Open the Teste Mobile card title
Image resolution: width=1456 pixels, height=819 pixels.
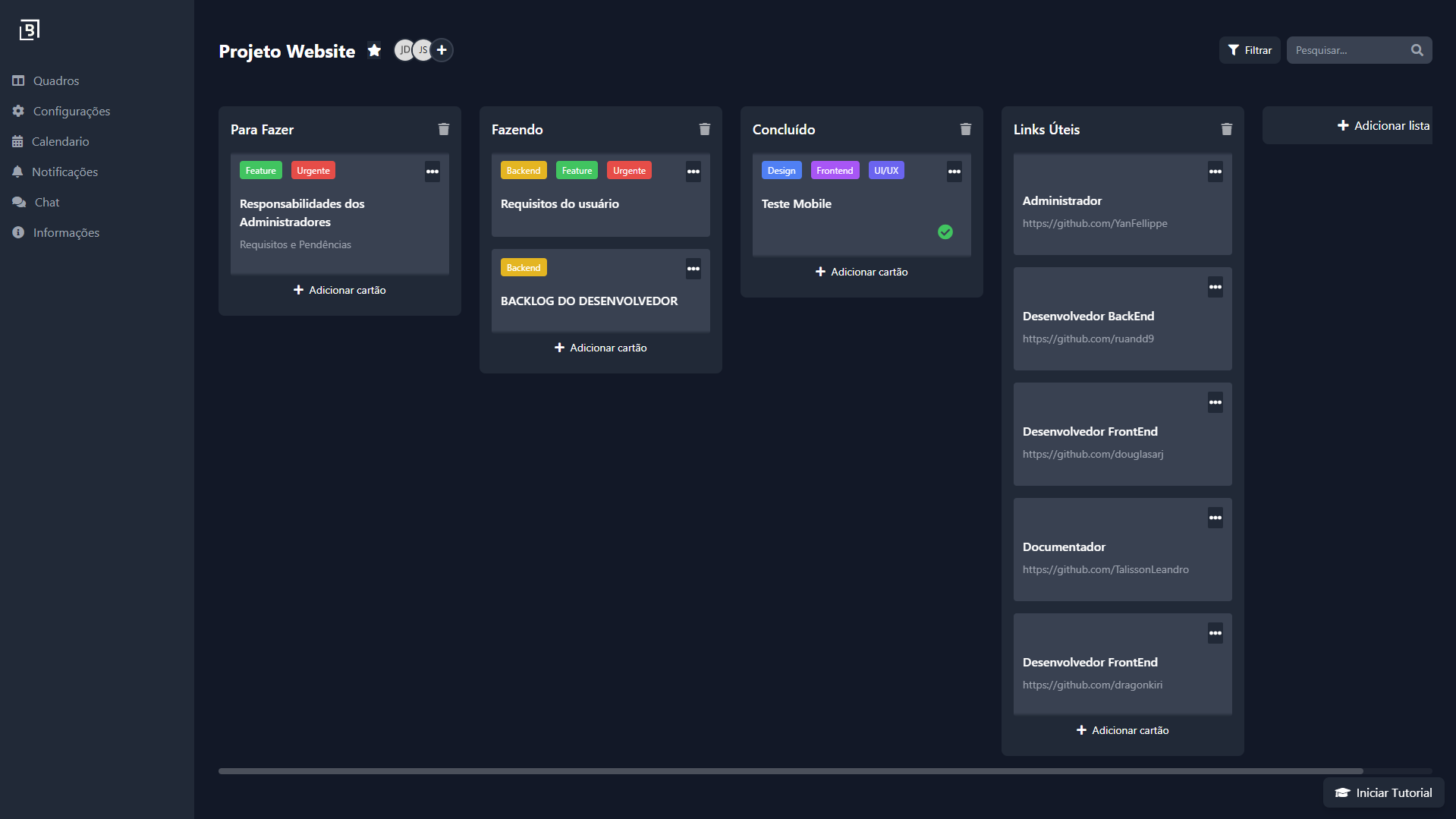point(796,203)
